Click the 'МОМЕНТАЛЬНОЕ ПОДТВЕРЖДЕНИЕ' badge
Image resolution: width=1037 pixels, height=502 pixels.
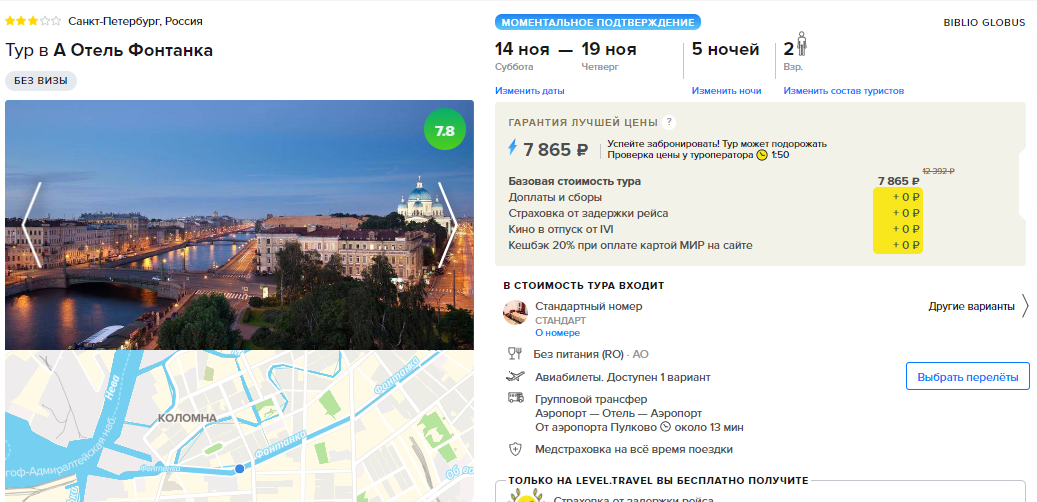coord(598,22)
